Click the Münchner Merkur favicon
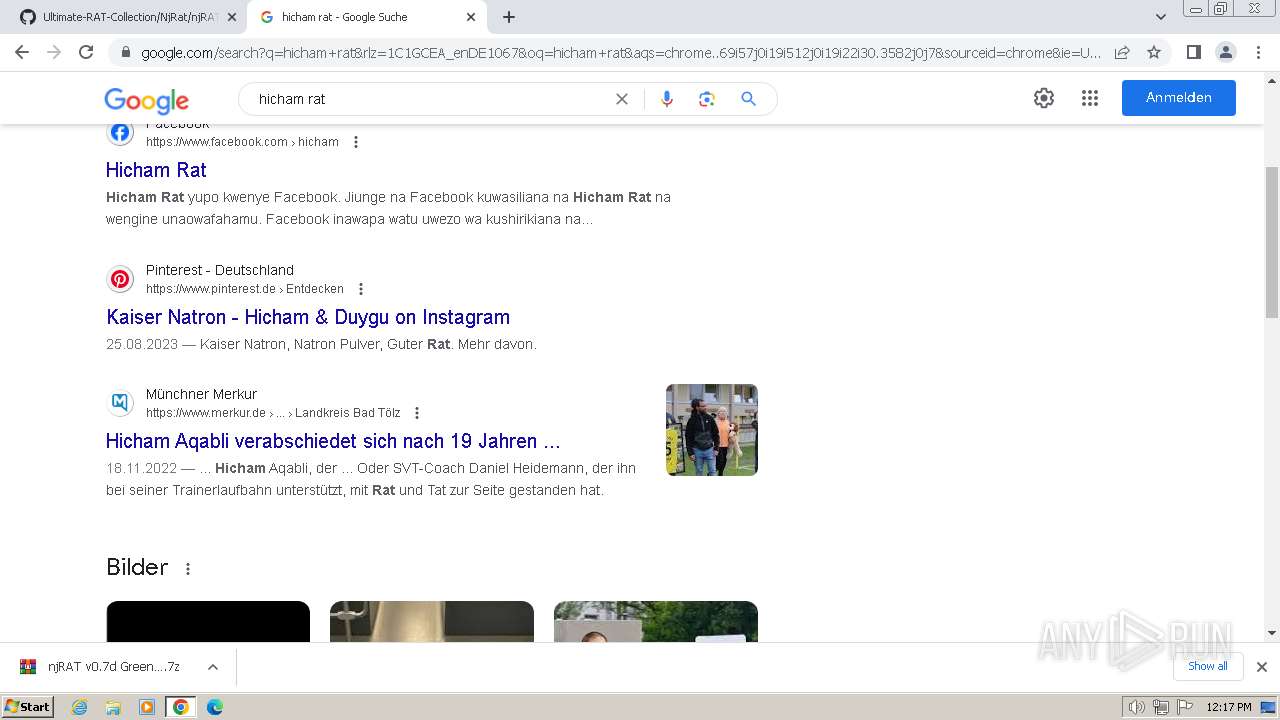Viewport: 1280px width, 720px height. click(120, 403)
